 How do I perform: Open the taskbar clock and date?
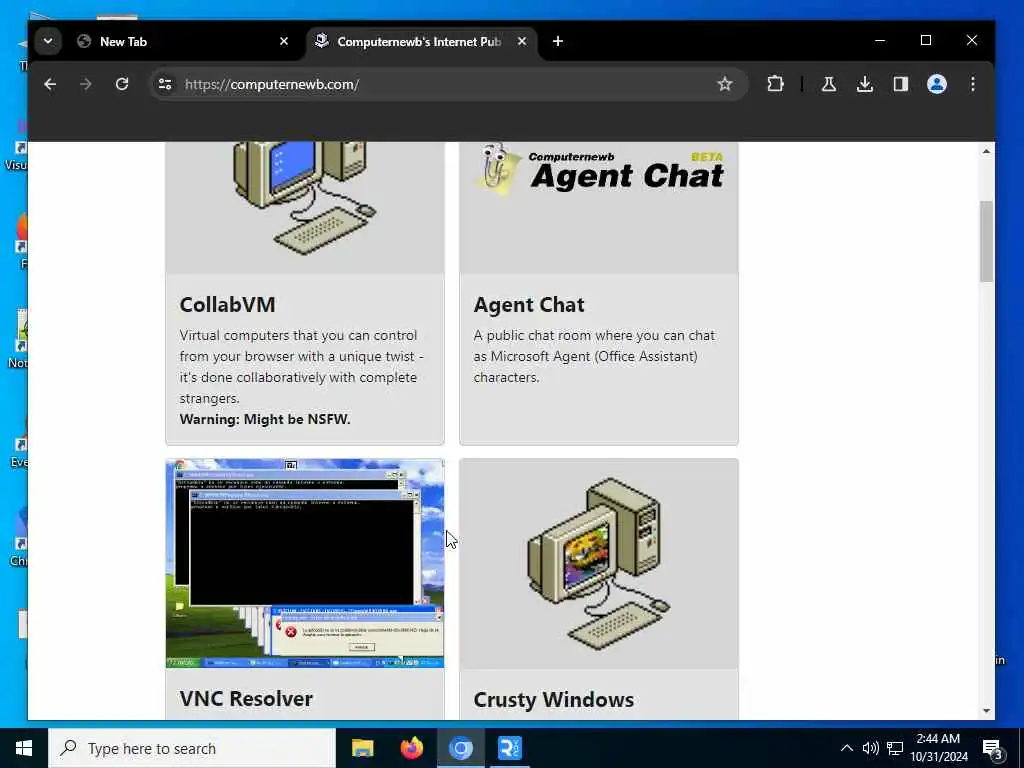coord(939,748)
